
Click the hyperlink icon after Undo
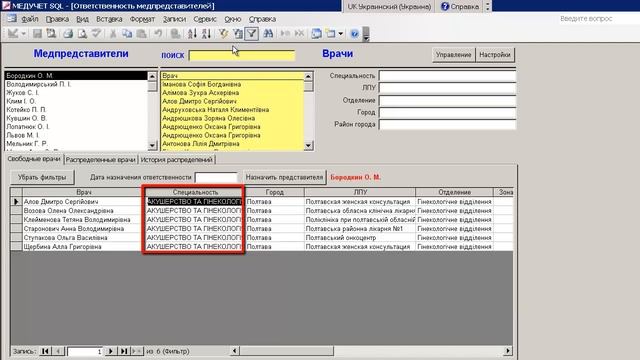(176, 33)
